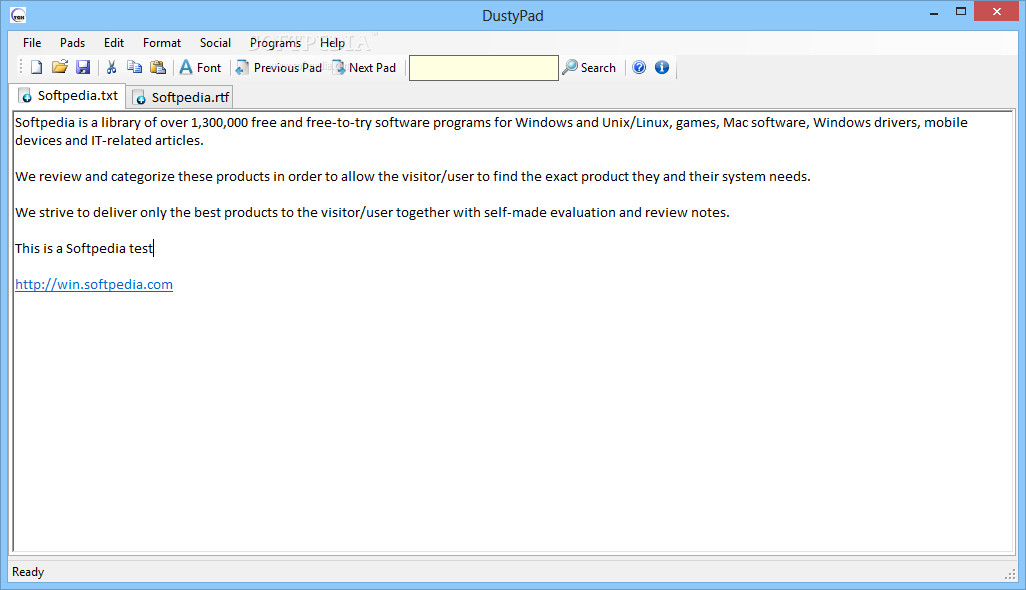Click the DustyPad app icon in title bar
This screenshot has height=590, width=1026.
point(18,14)
